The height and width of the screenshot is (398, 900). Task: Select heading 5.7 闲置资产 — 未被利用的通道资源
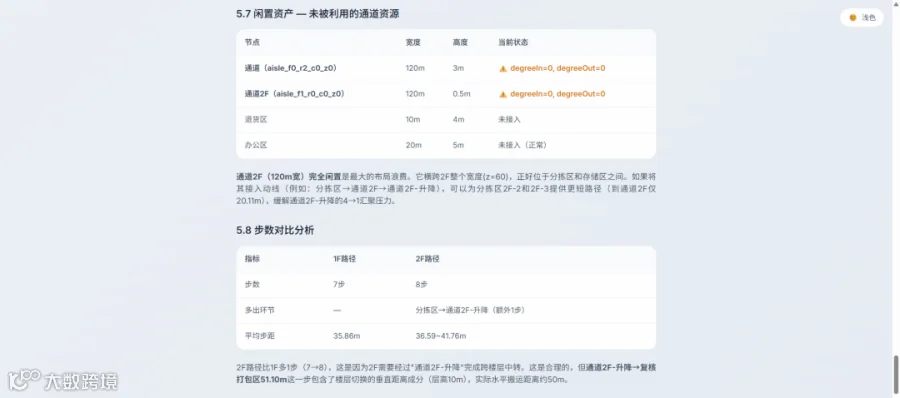318,14
